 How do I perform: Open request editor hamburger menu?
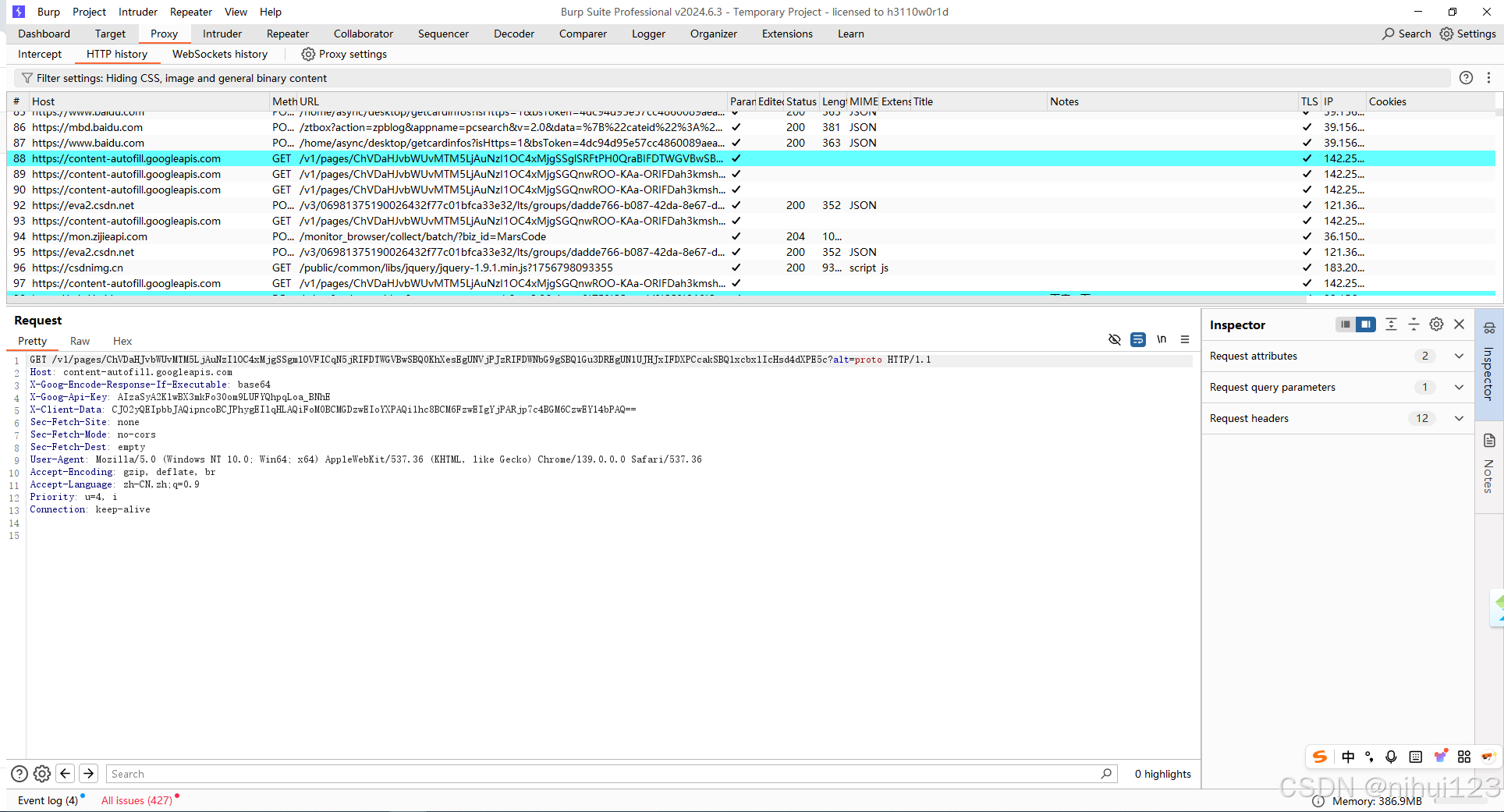[1185, 339]
